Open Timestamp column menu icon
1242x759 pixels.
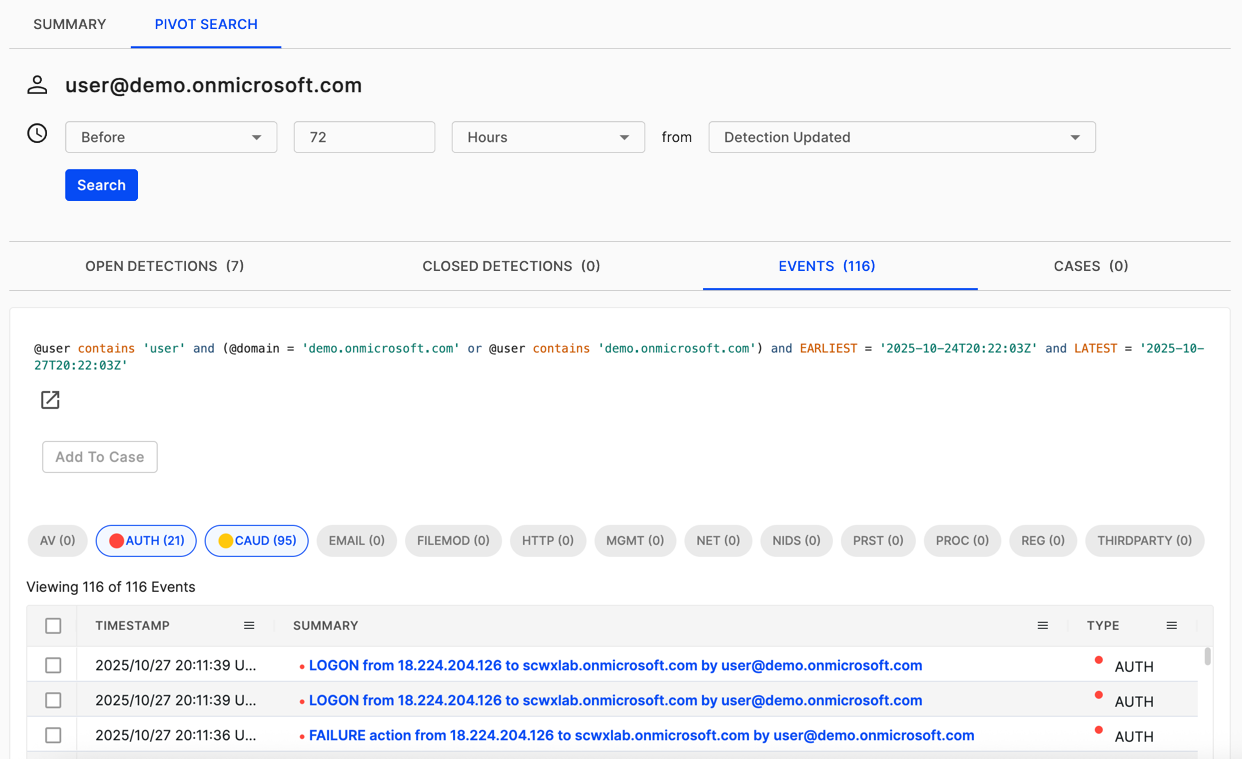click(249, 626)
